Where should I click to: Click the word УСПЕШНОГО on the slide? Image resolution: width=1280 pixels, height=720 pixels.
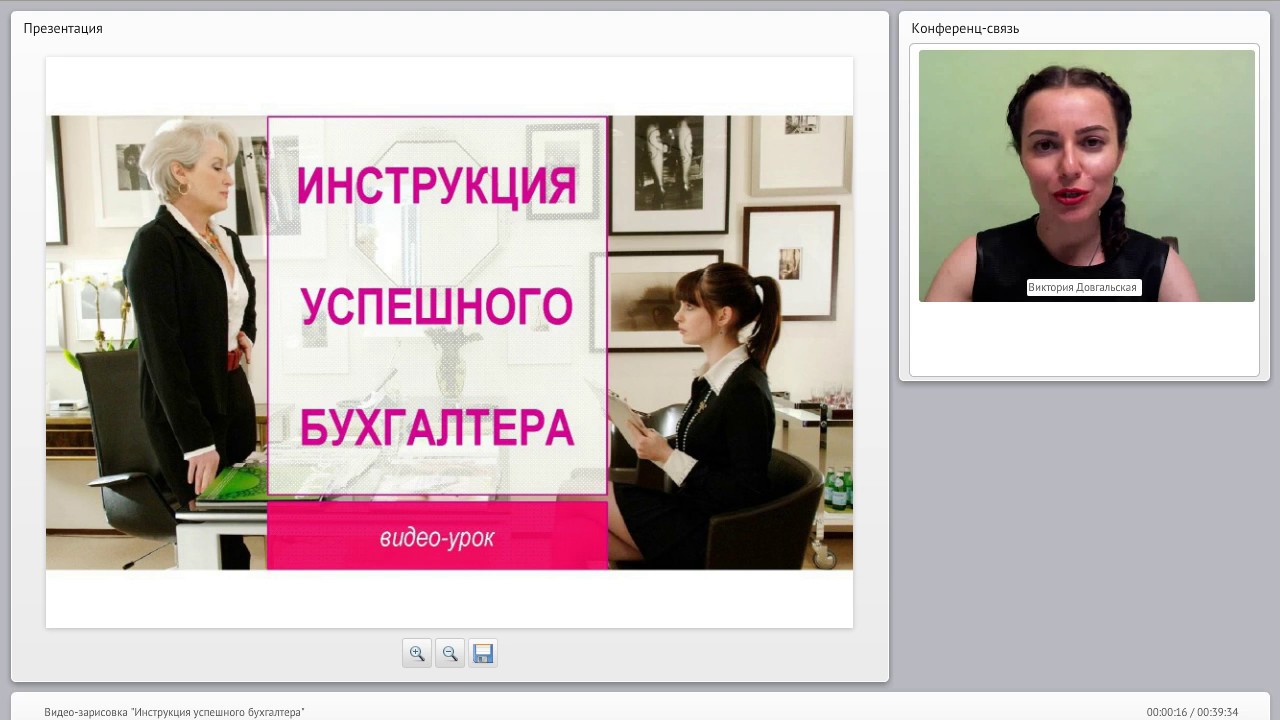tap(437, 307)
